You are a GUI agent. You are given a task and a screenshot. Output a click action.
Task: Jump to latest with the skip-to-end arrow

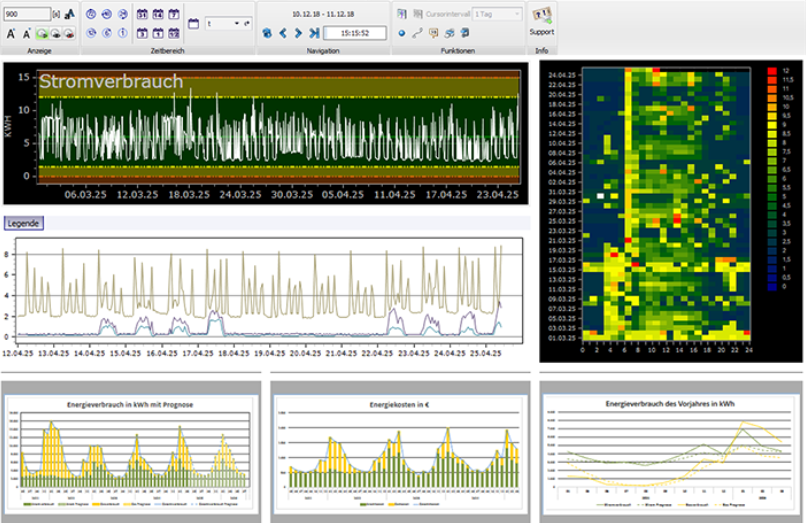coord(314,33)
